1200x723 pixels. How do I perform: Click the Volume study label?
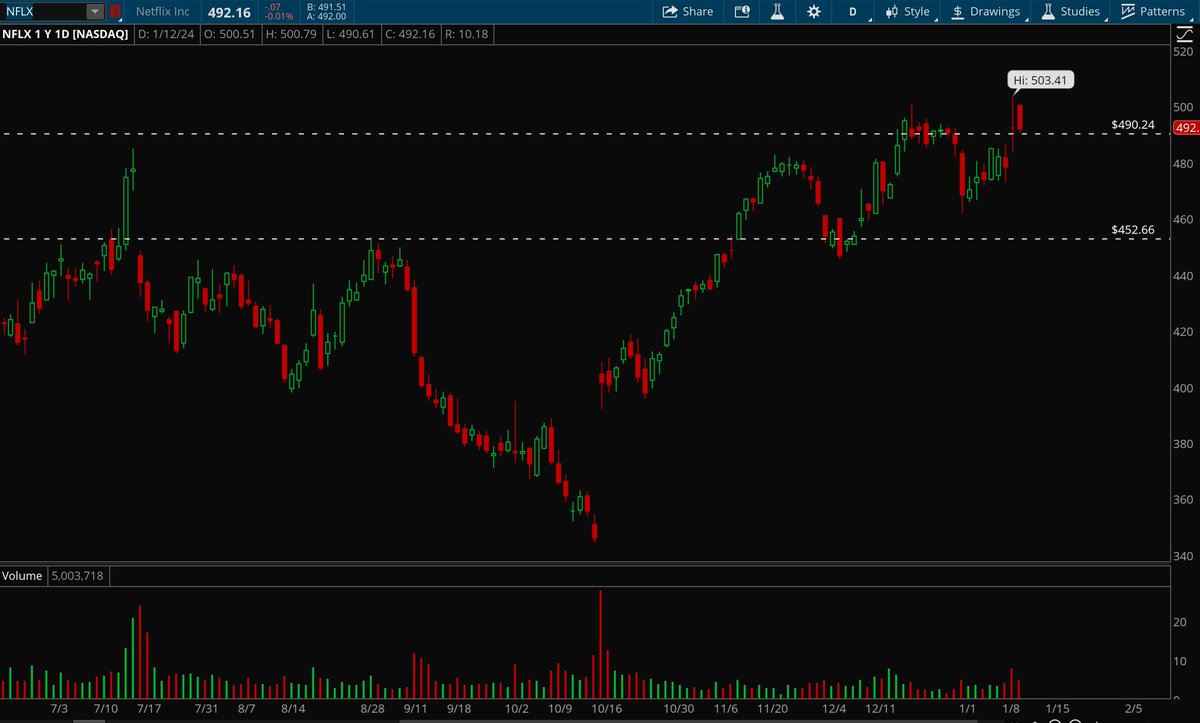point(21,576)
